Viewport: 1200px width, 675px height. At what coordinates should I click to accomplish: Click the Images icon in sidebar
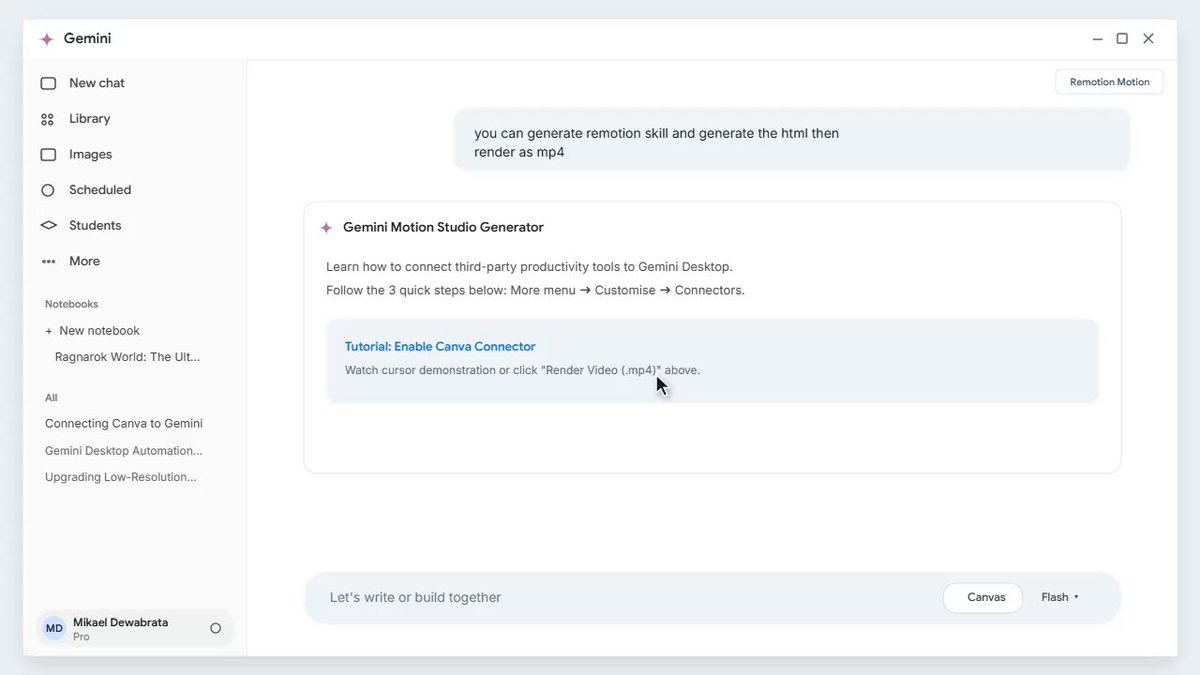click(48, 155)
